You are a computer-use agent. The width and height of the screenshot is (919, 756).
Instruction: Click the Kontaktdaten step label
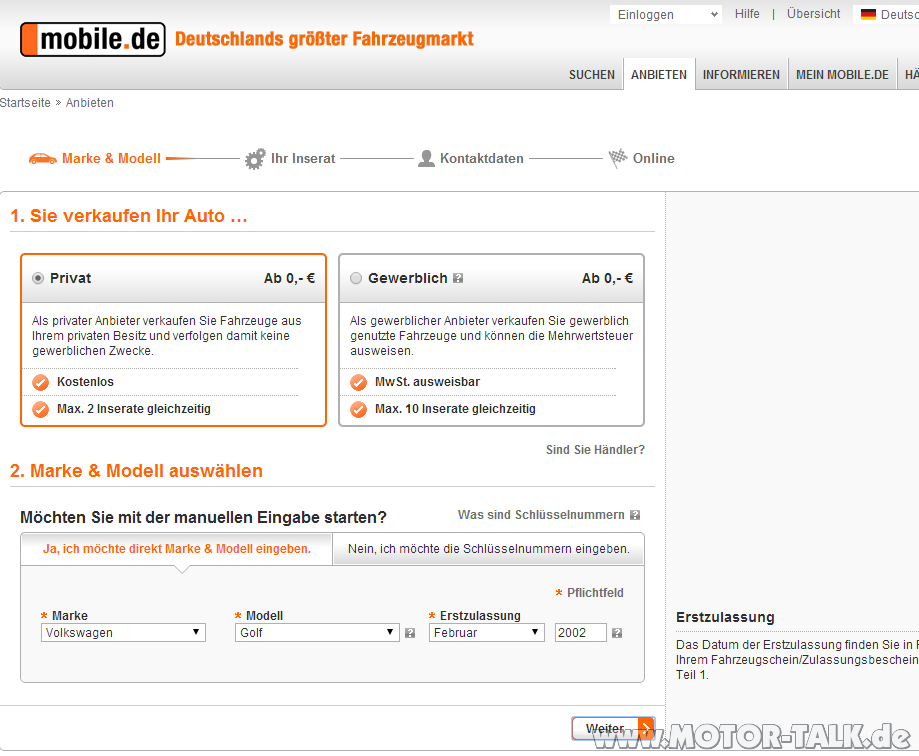[482, 158]
